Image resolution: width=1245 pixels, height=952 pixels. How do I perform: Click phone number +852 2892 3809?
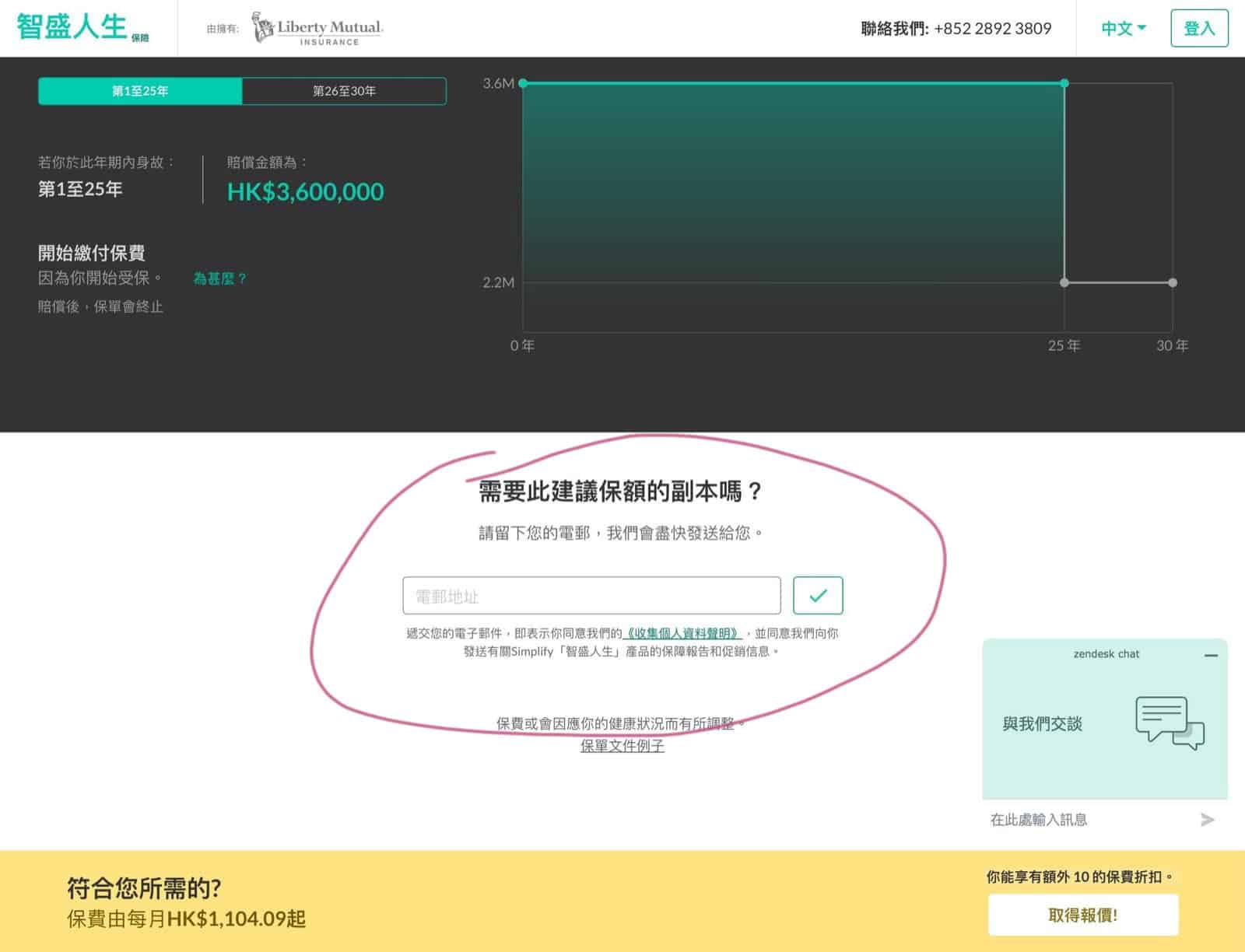click(x=992, y=29)
